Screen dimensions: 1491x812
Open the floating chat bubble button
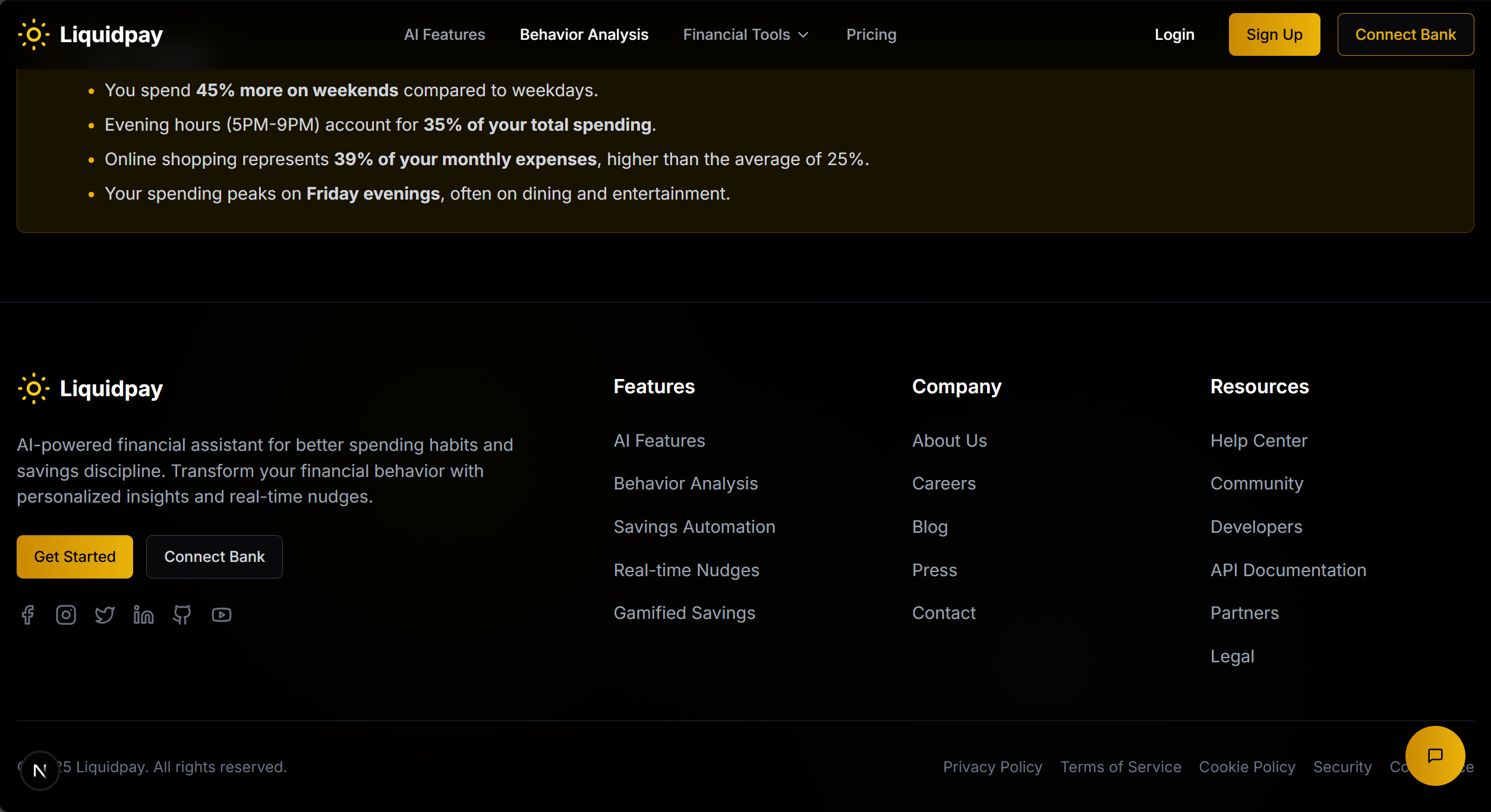point(1435,756)
